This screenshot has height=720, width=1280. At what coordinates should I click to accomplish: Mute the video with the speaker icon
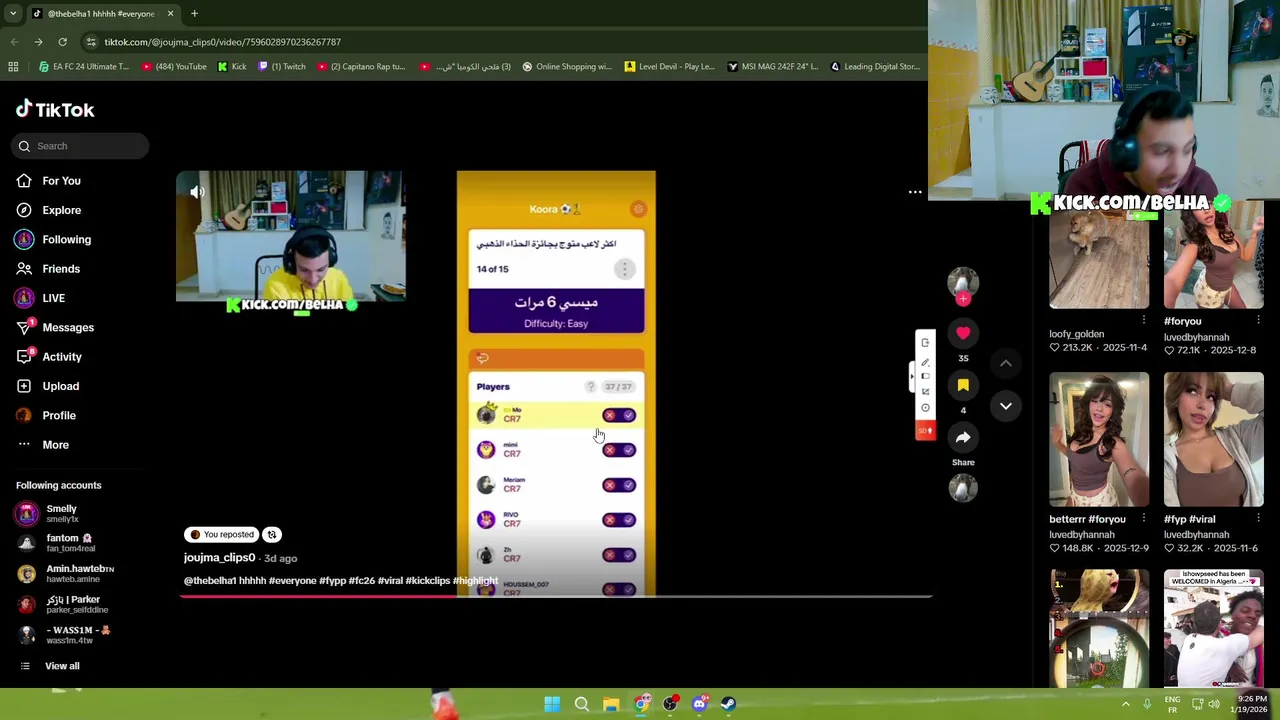tap(197, 192)
